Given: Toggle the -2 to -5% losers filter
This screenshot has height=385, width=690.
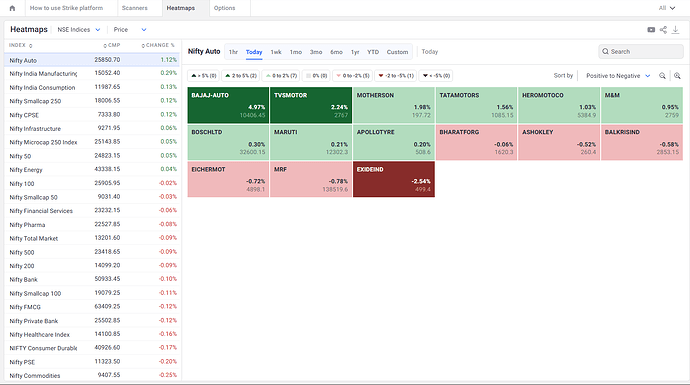Looking at the screenshot, I should (396, 76).
